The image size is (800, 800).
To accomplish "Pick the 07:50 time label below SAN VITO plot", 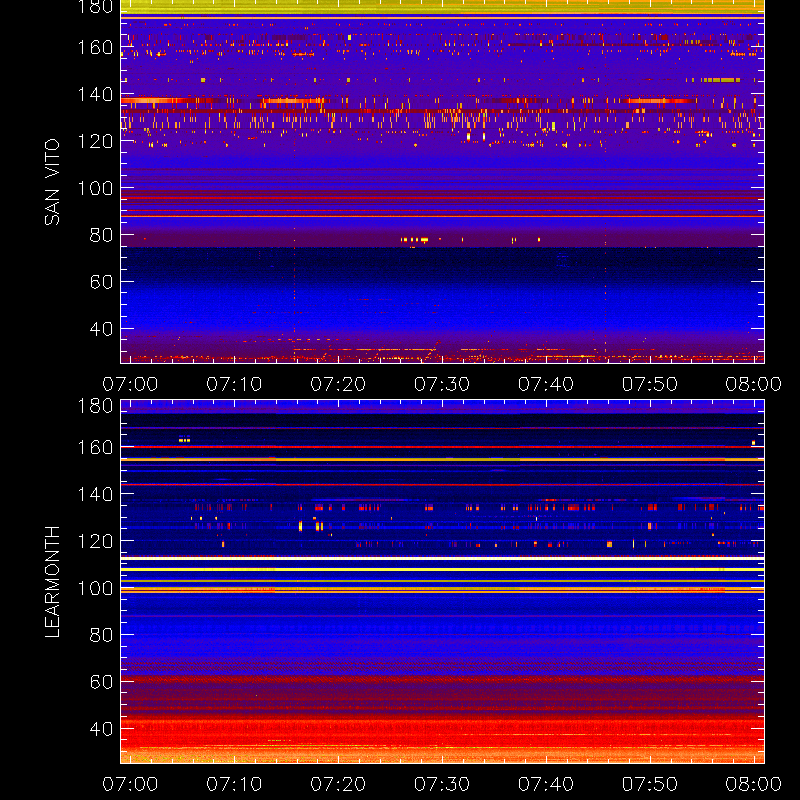I will 650,384.
